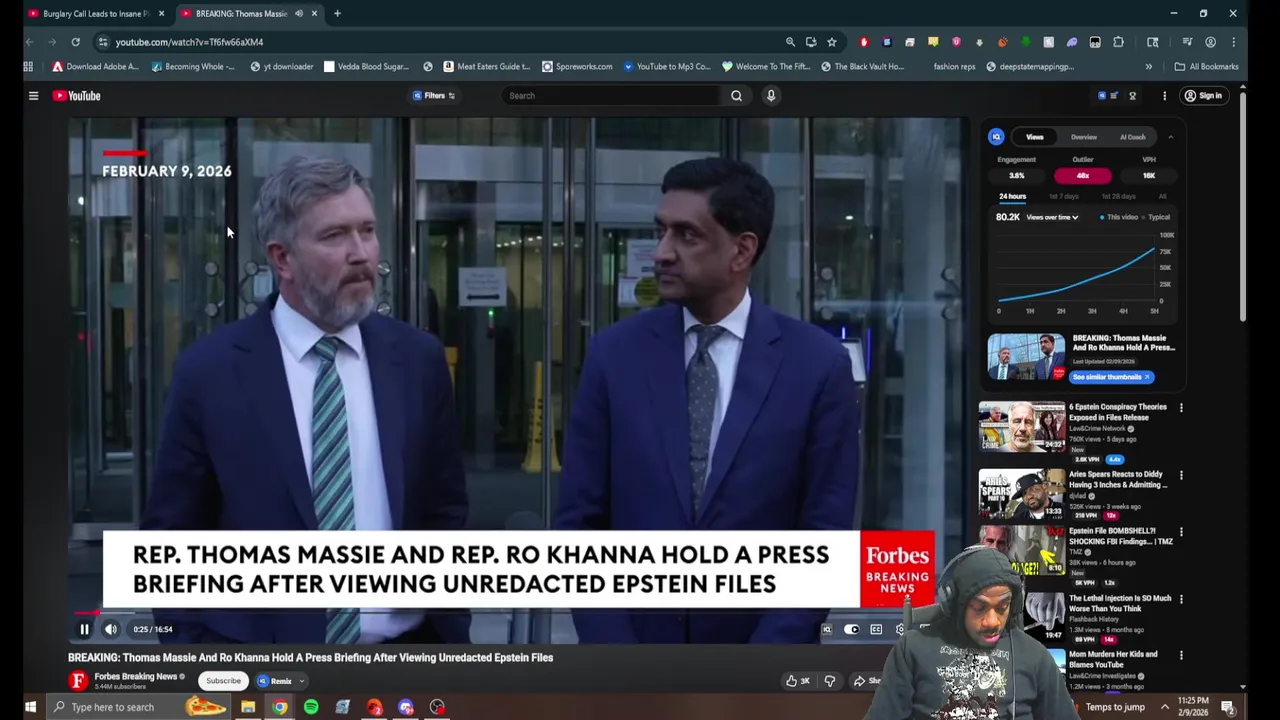Open All Bookmarks folder

tap(1207, 67)
